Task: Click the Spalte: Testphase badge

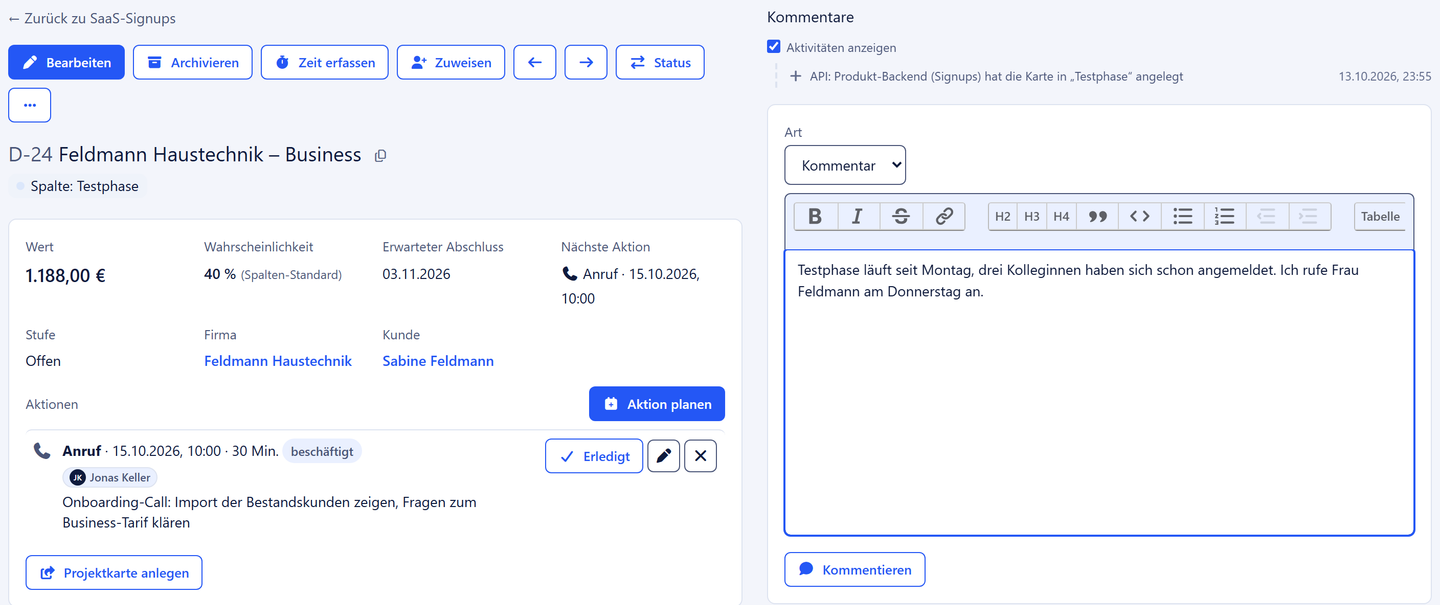Action: pyautogui.click(x=78, y=186)
